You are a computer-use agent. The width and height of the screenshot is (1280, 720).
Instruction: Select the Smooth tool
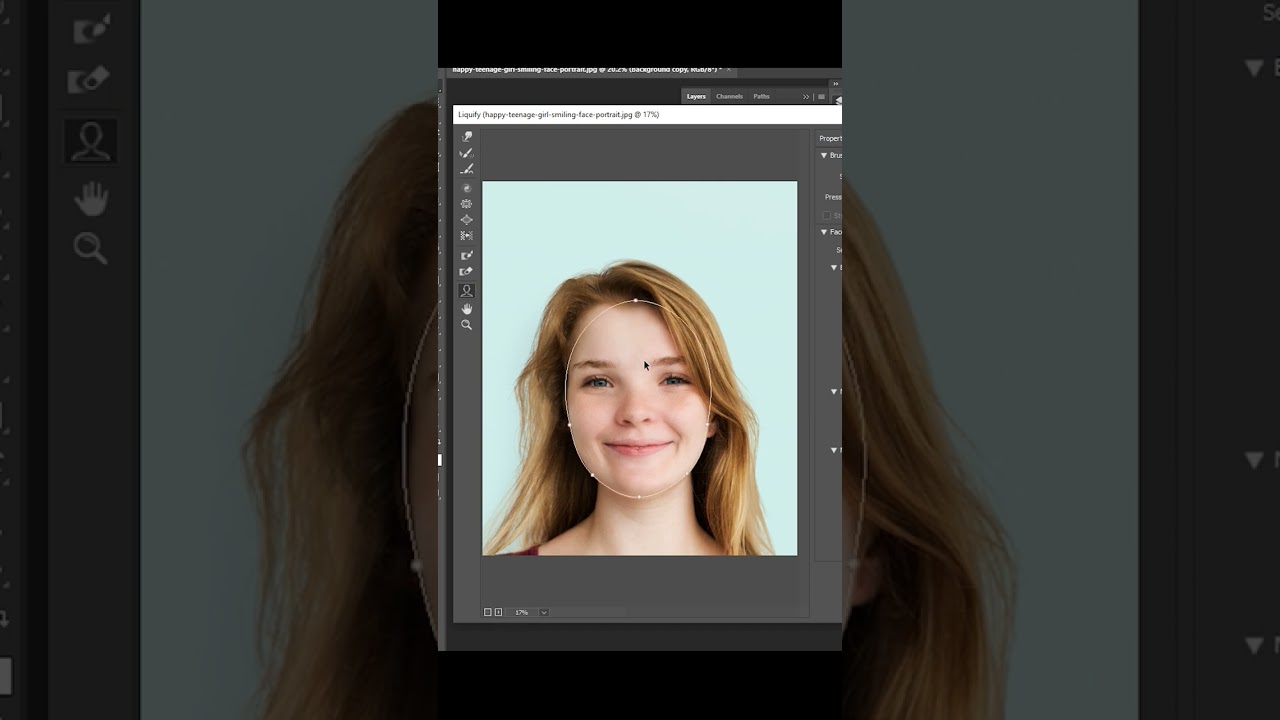pyautogui.click(x=466, y=169)
